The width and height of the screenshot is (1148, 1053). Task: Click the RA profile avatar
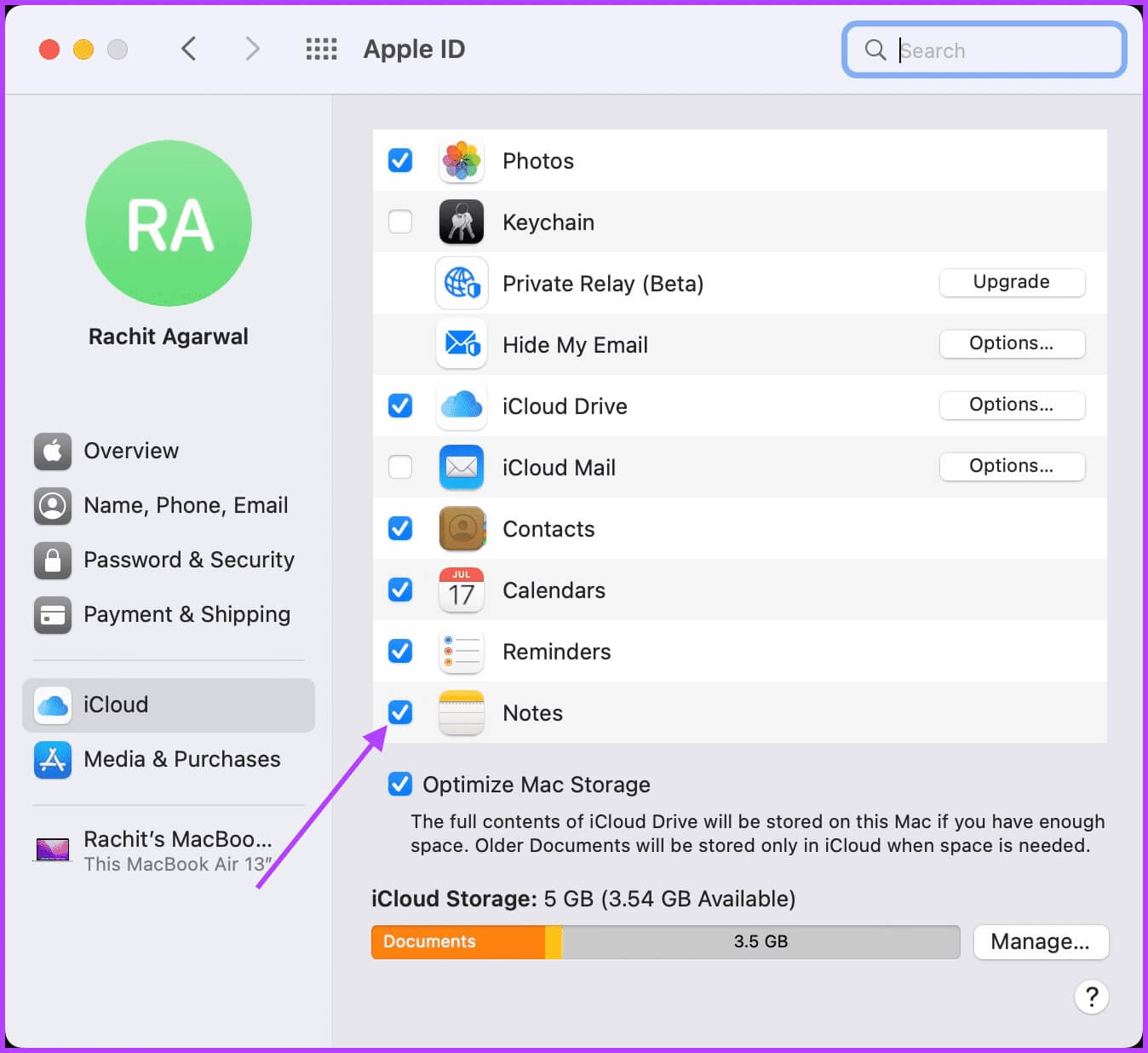[169, 223]
